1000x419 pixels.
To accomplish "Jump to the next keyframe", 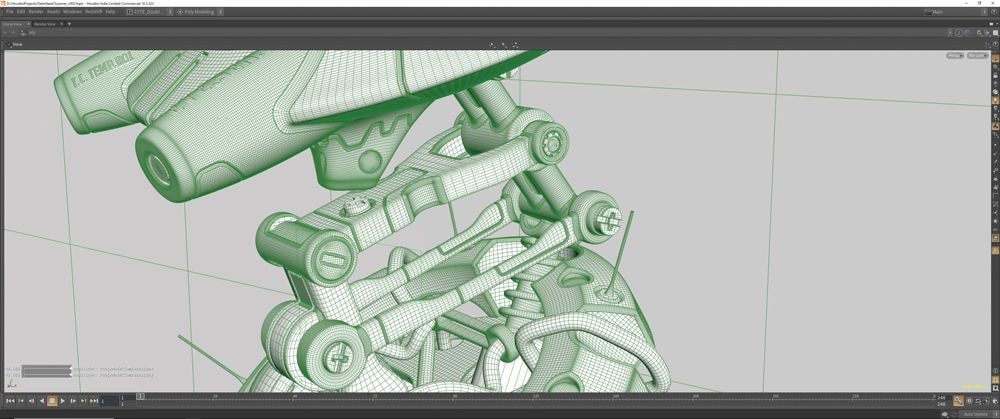I will [83, 401].
